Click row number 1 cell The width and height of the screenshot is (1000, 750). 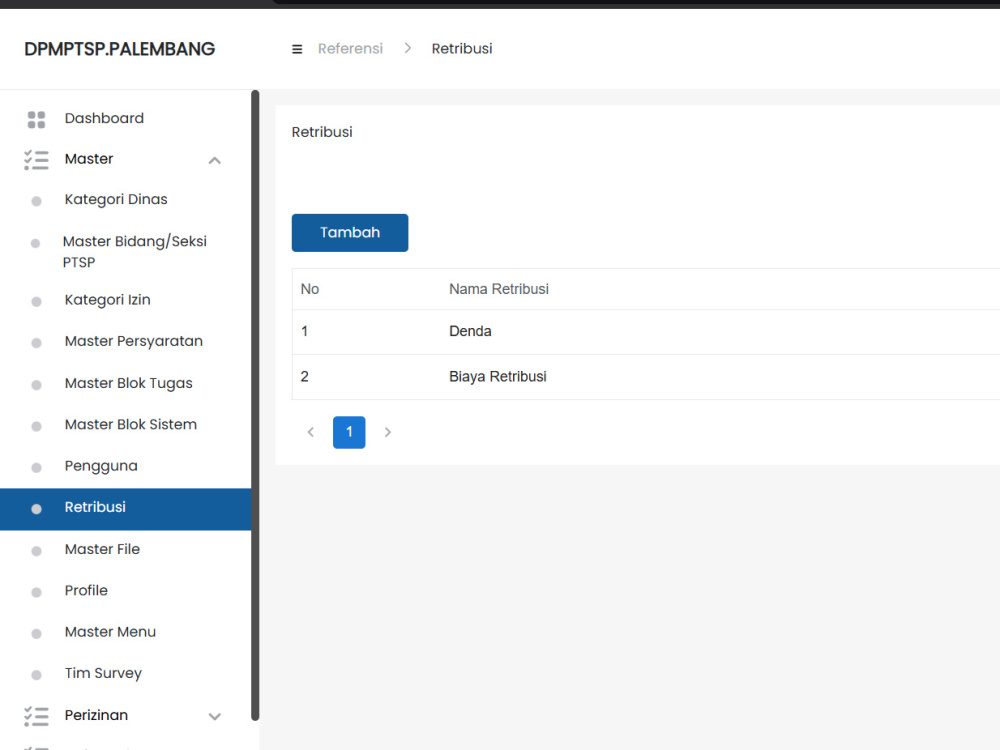pyautogui.click(x=305, y=332)
